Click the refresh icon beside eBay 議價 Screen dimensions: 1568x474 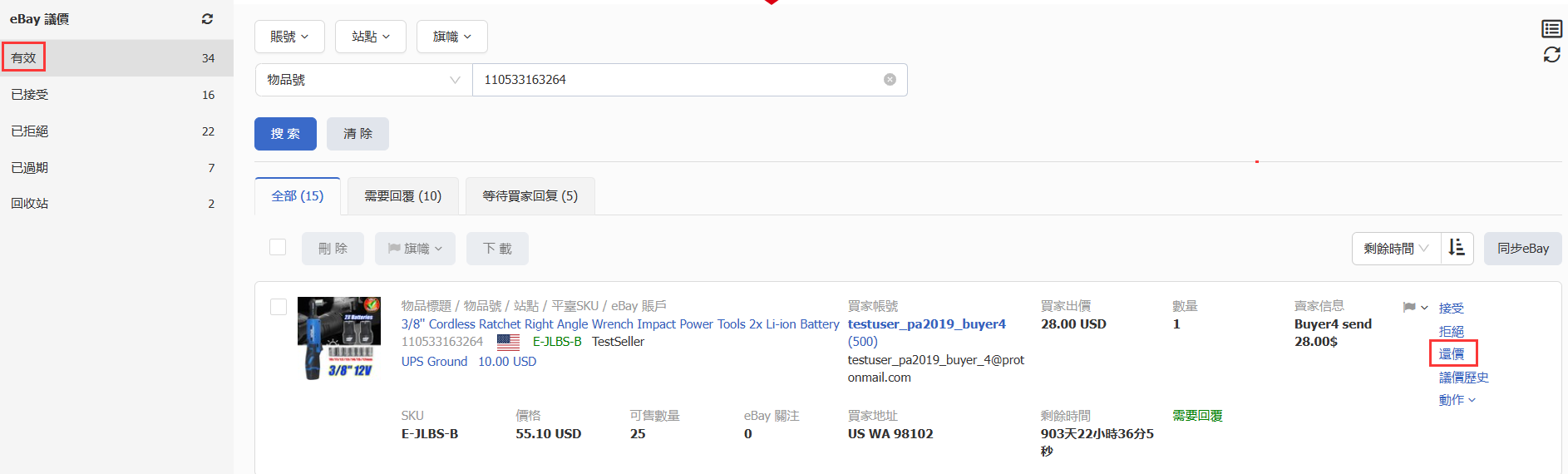point(207,19)
